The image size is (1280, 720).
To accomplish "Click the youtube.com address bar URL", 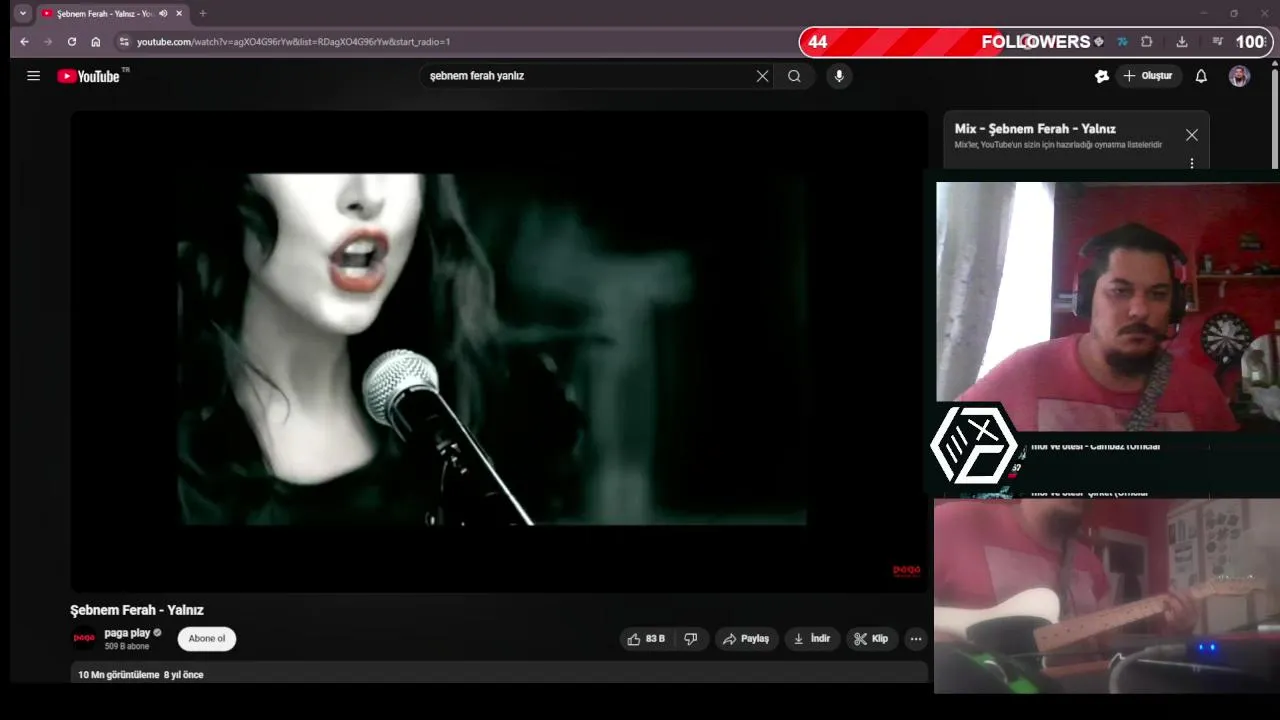I will pos(293,42).
